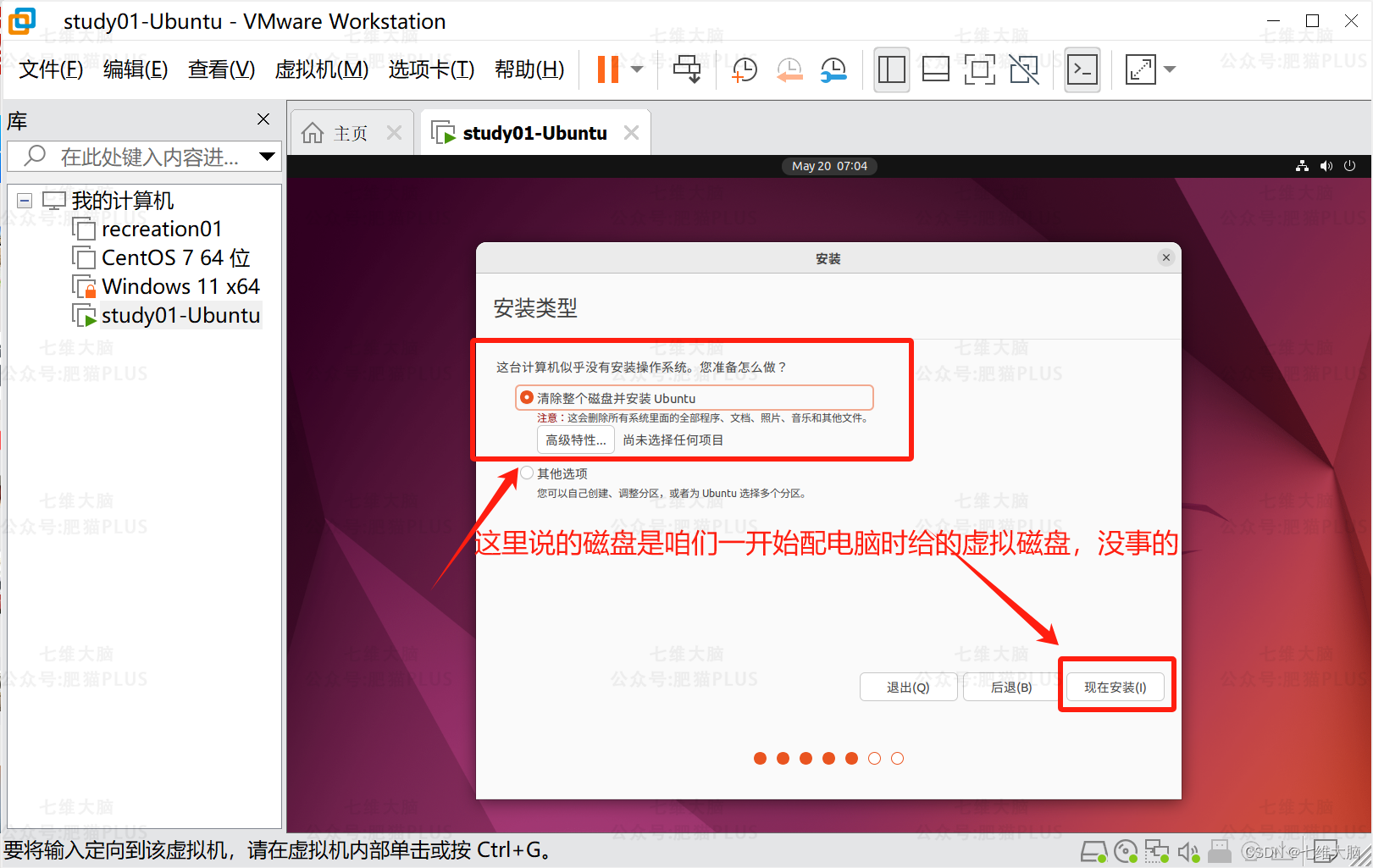Click the network adapter status bar icon
This screenshot has height=868, width=1373.
click(1156, 851)
